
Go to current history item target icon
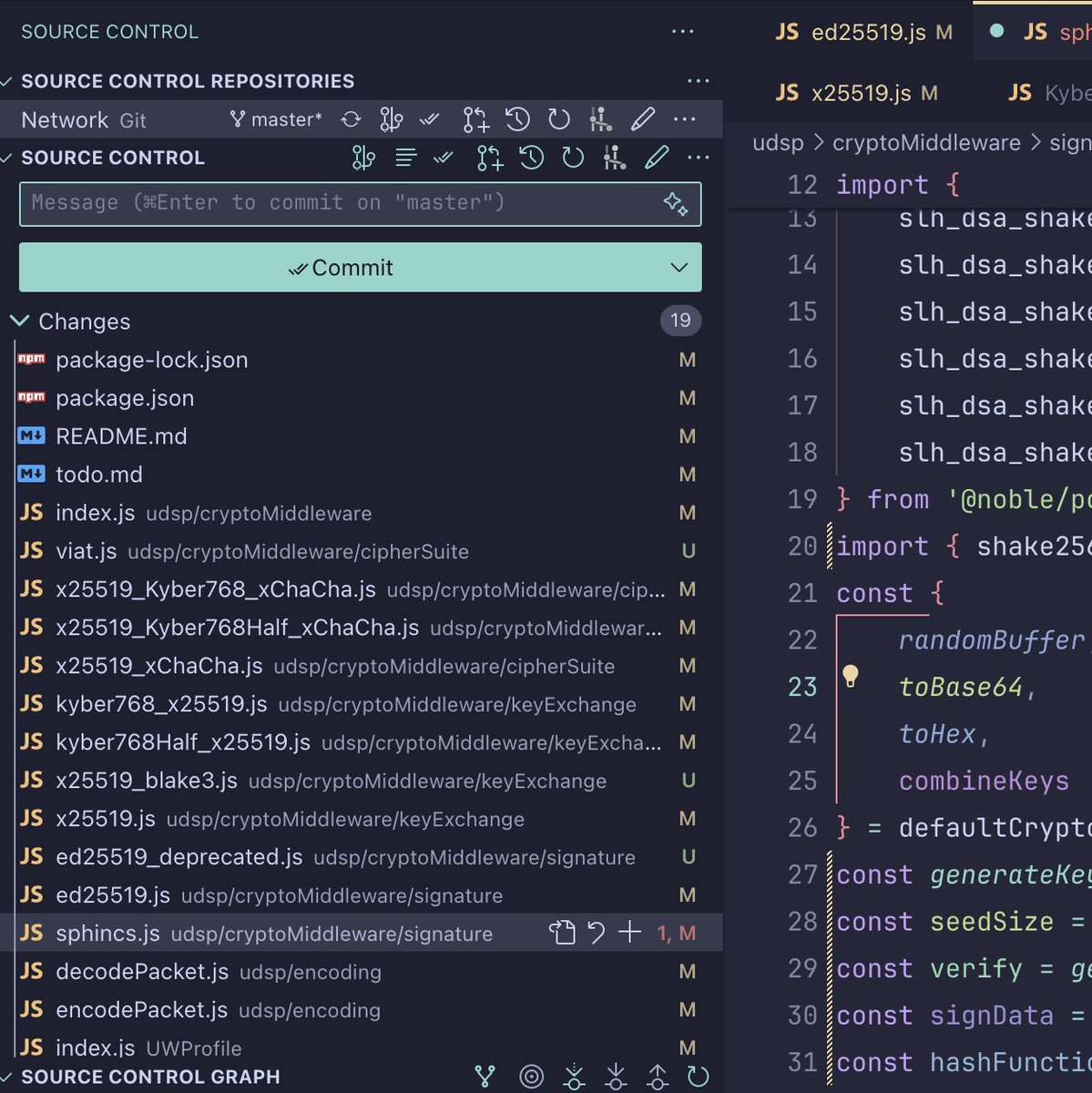(x=531, y=1078)
